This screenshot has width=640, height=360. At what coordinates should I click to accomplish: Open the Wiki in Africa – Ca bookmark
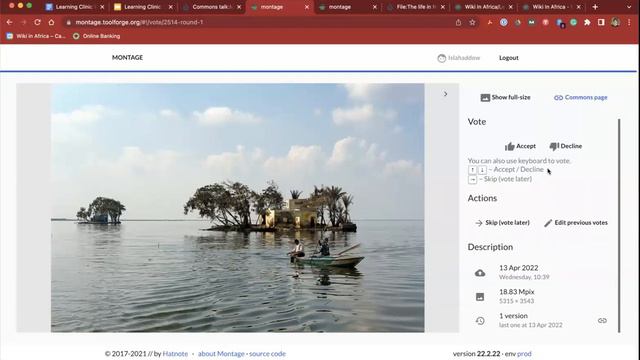coord(36,36)
